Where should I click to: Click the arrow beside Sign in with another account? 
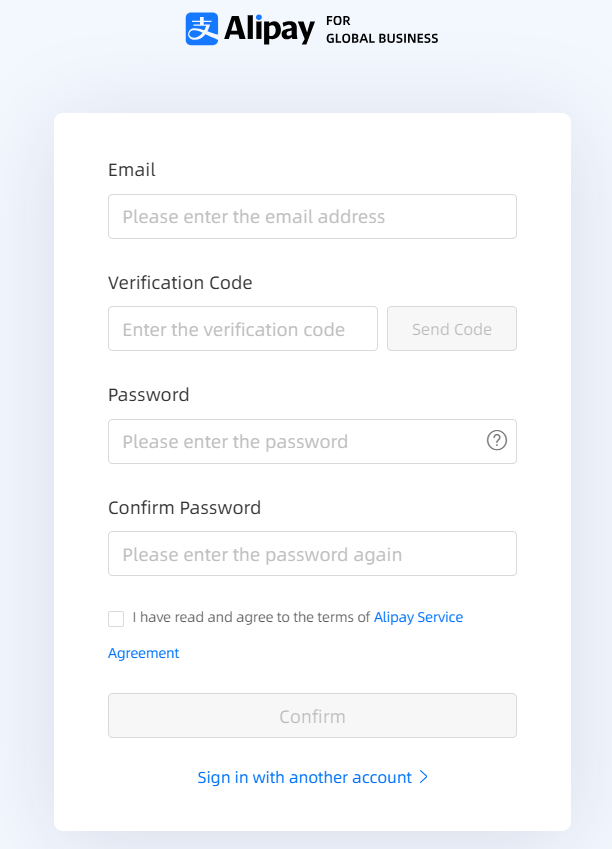pyautogui.click(x=424, y=777)
